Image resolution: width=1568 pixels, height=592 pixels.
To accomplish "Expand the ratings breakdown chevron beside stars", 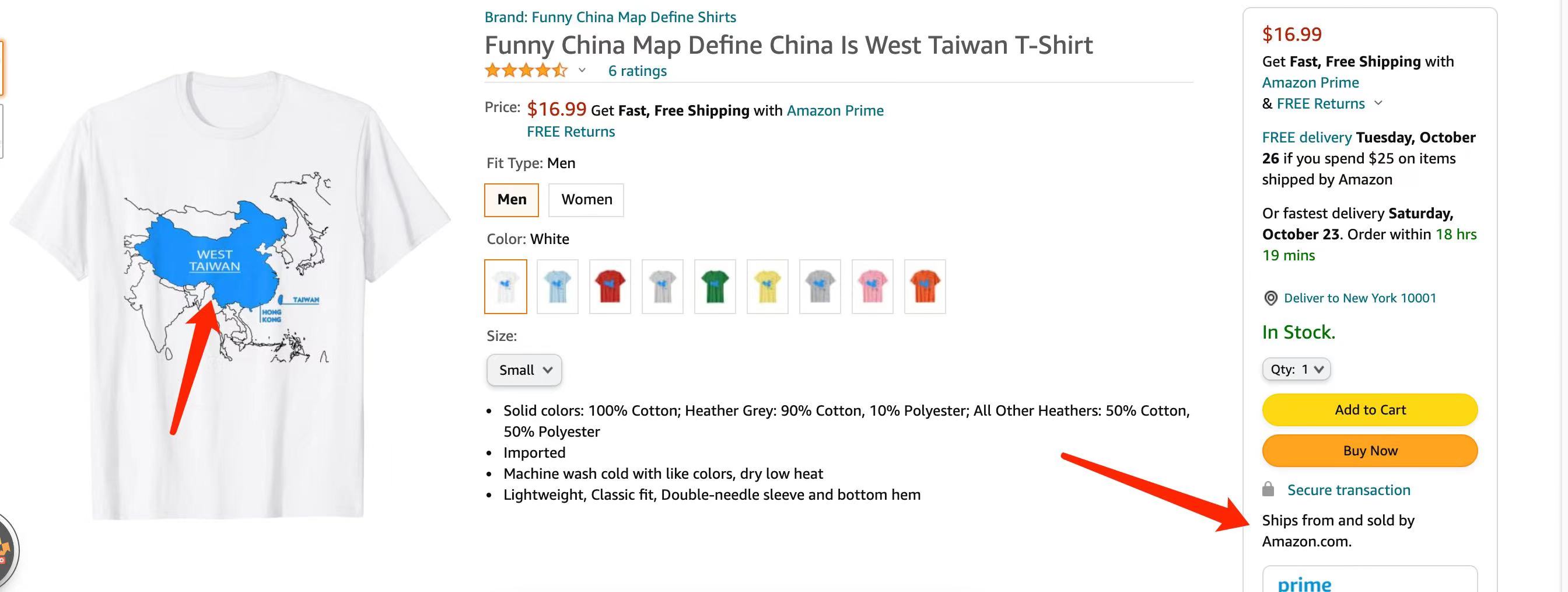I will coord(582,71).
